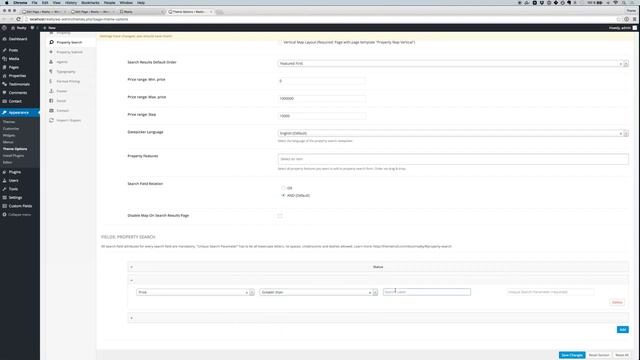Click the Appearance brush icon
640x360 pixels.
pyautogui.click(x=4, y=112)
